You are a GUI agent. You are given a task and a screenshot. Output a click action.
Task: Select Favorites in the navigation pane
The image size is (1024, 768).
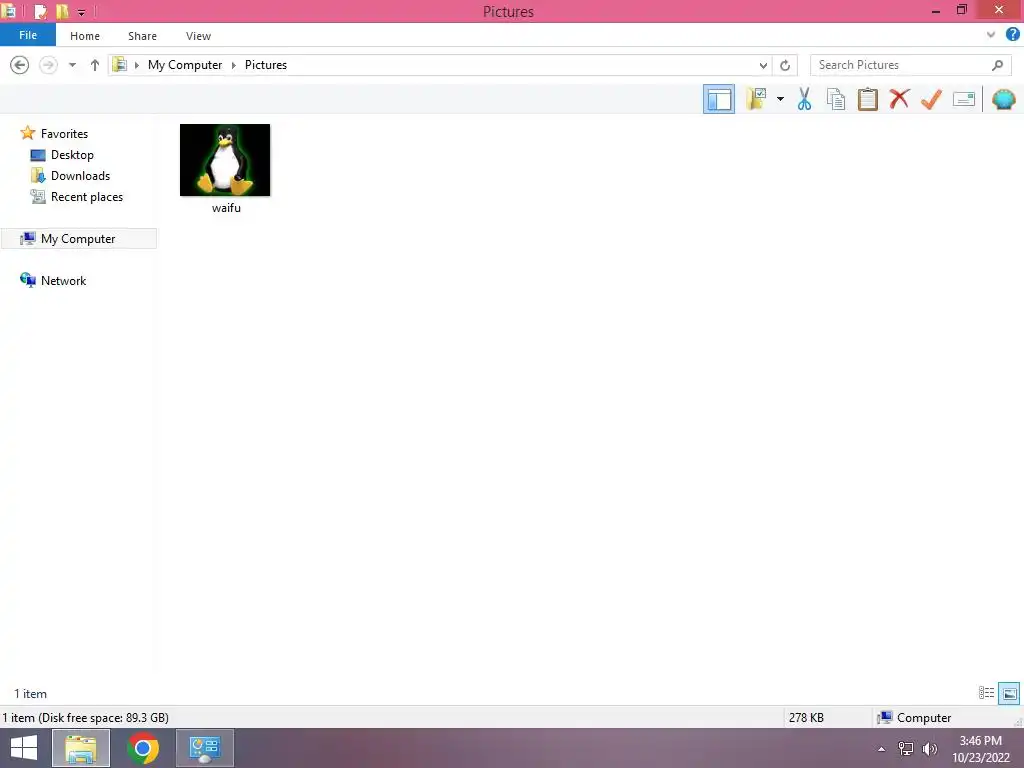click(64, 133)
